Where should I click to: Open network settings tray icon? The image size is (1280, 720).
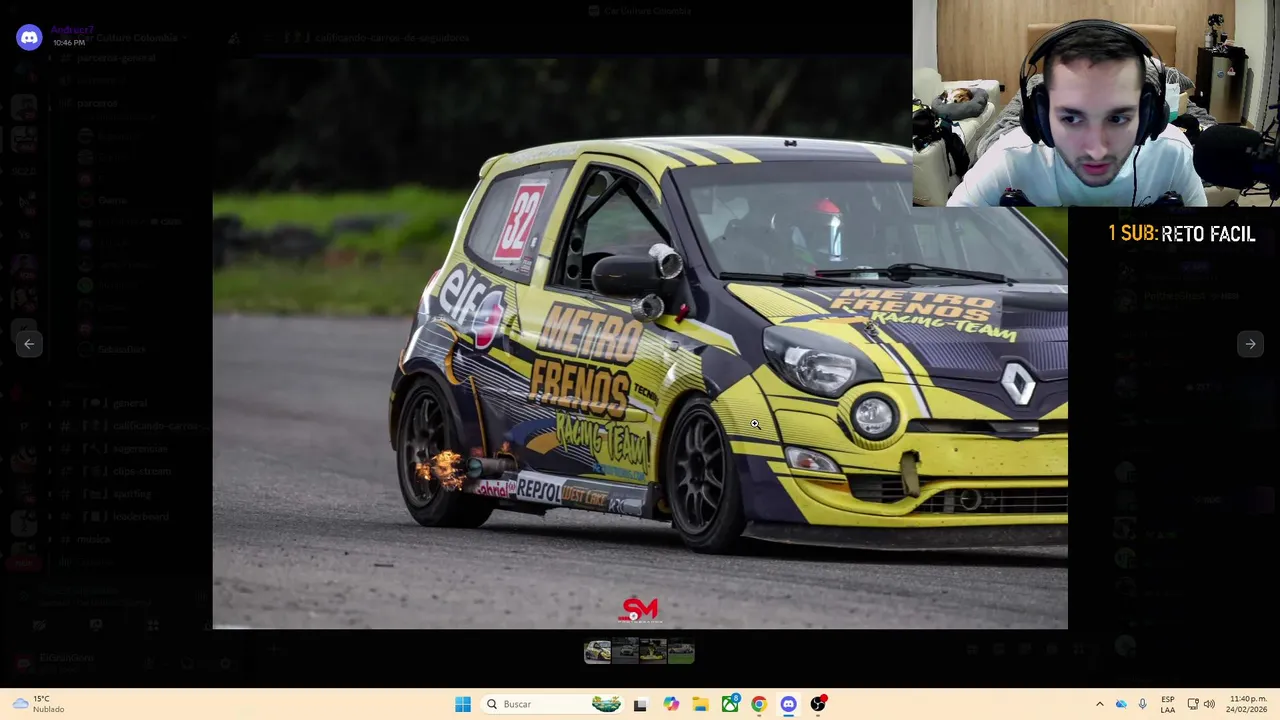click(1193, 704)
